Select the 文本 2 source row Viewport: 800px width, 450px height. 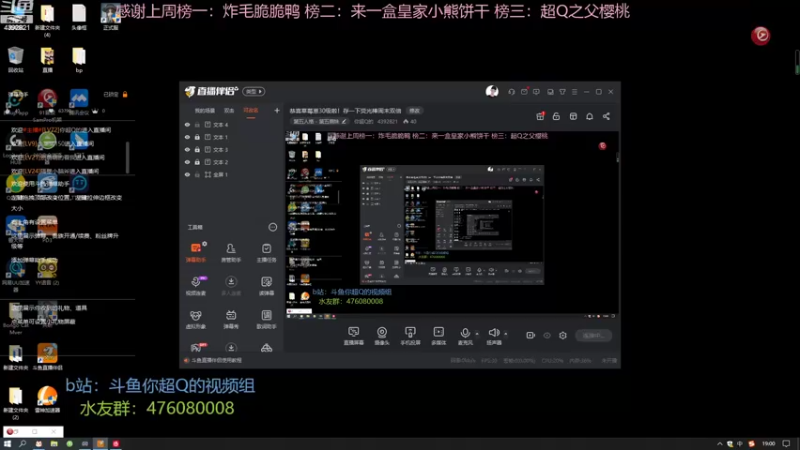click(x=232, y=162)
